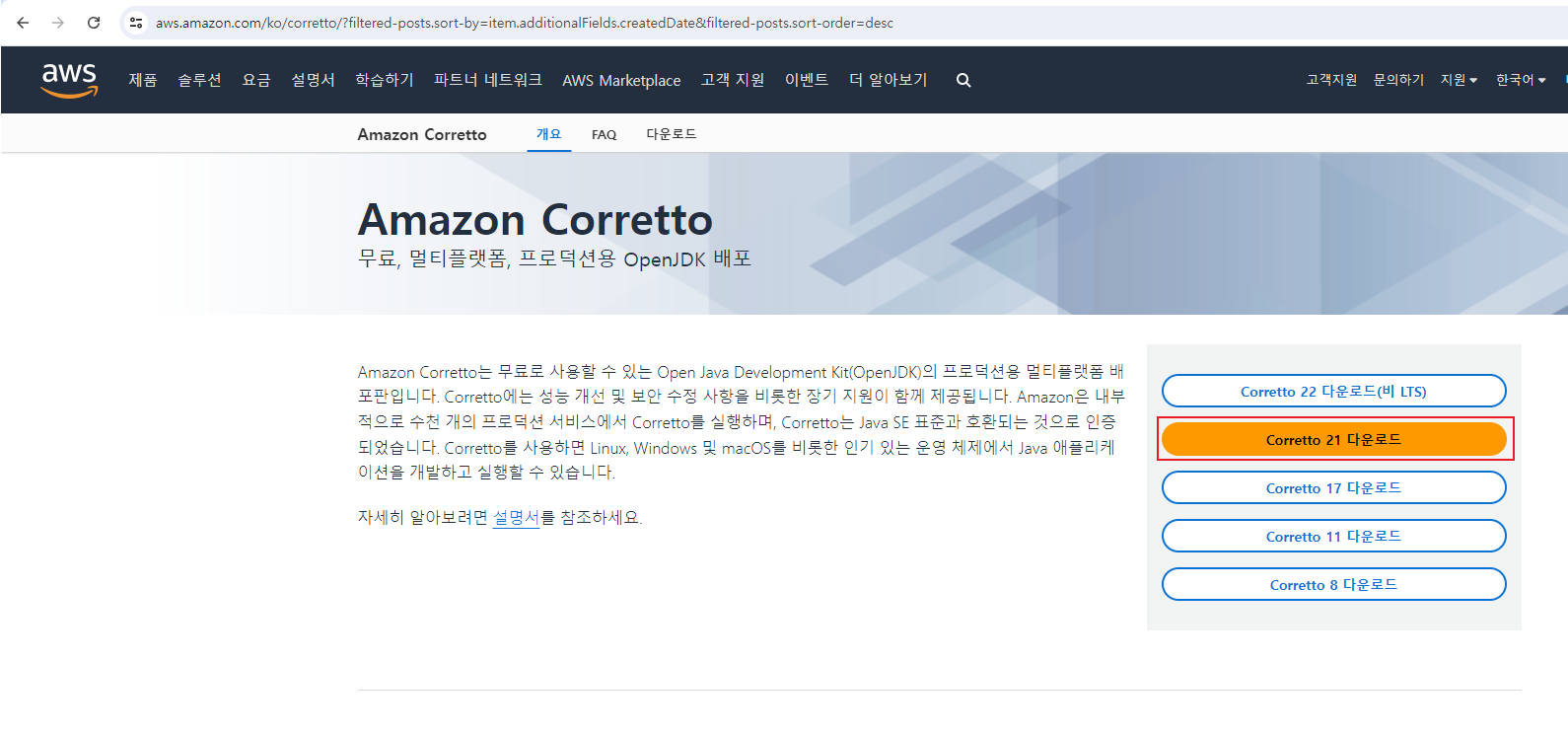
Task: Expand the 한국어 language dropdown
Action: pos(1521,80)
